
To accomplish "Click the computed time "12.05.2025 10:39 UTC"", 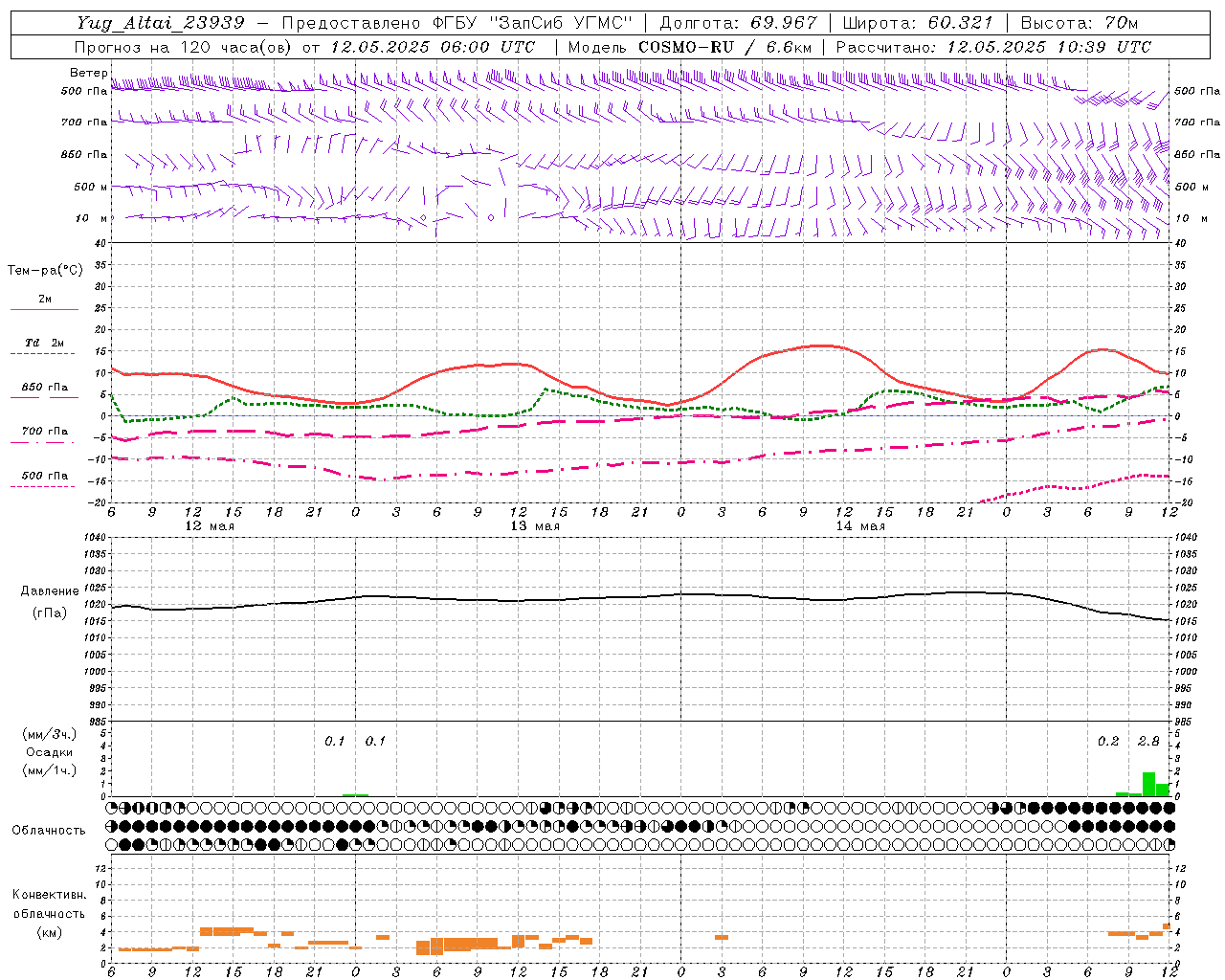I will point(1049,47).
